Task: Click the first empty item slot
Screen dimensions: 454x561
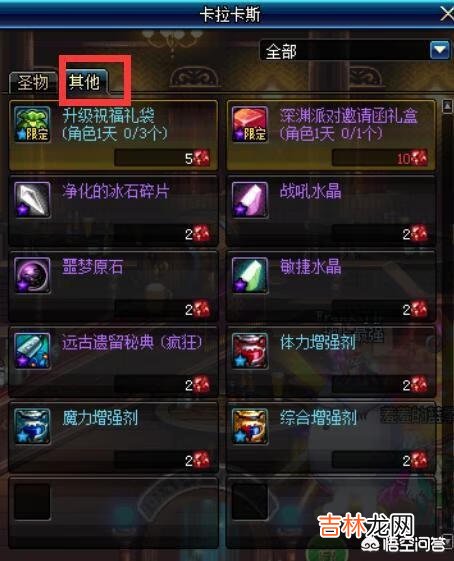Action: pyautogui.click(x=32, y=502)
